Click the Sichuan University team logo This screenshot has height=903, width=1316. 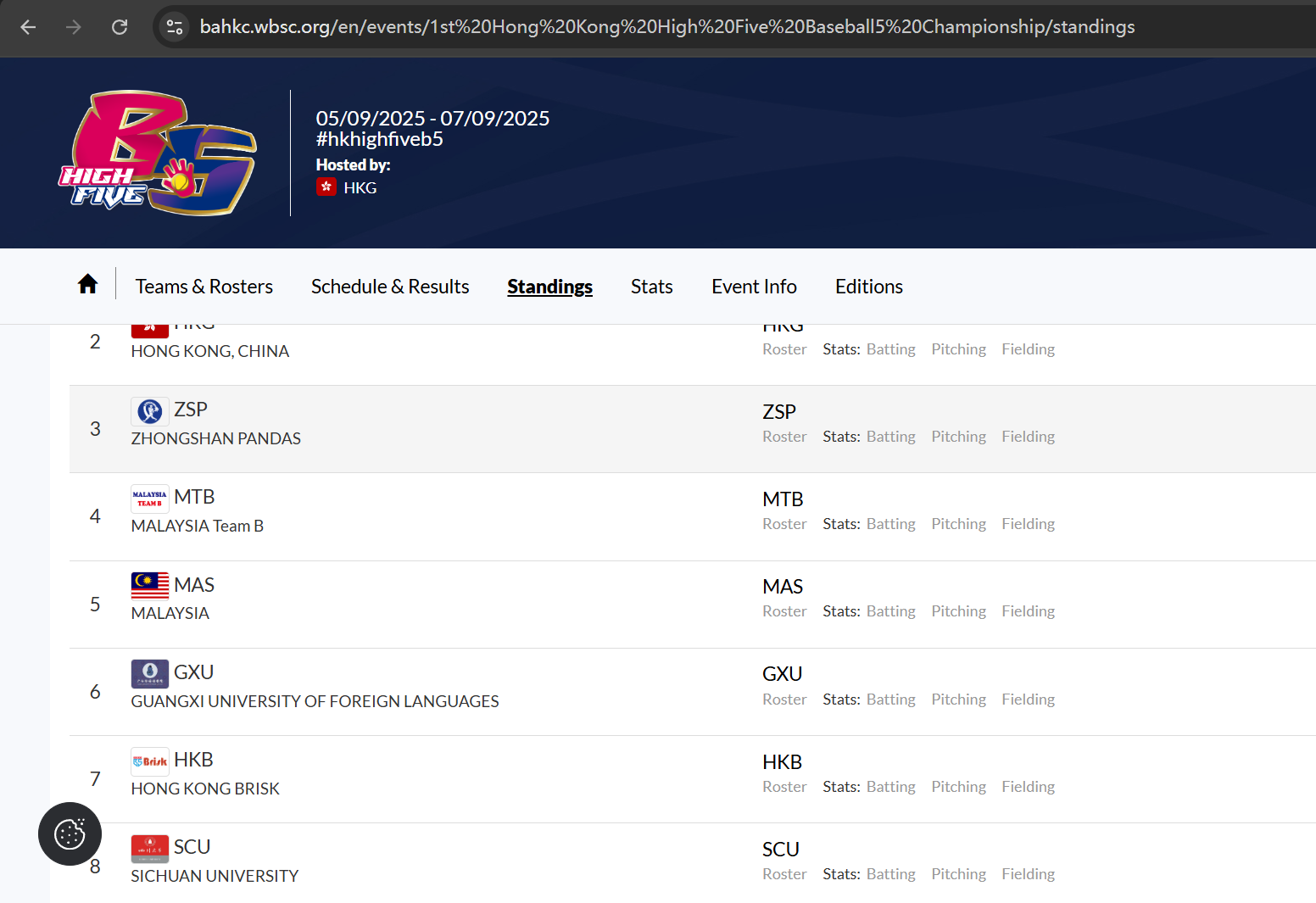click(150, 848)
